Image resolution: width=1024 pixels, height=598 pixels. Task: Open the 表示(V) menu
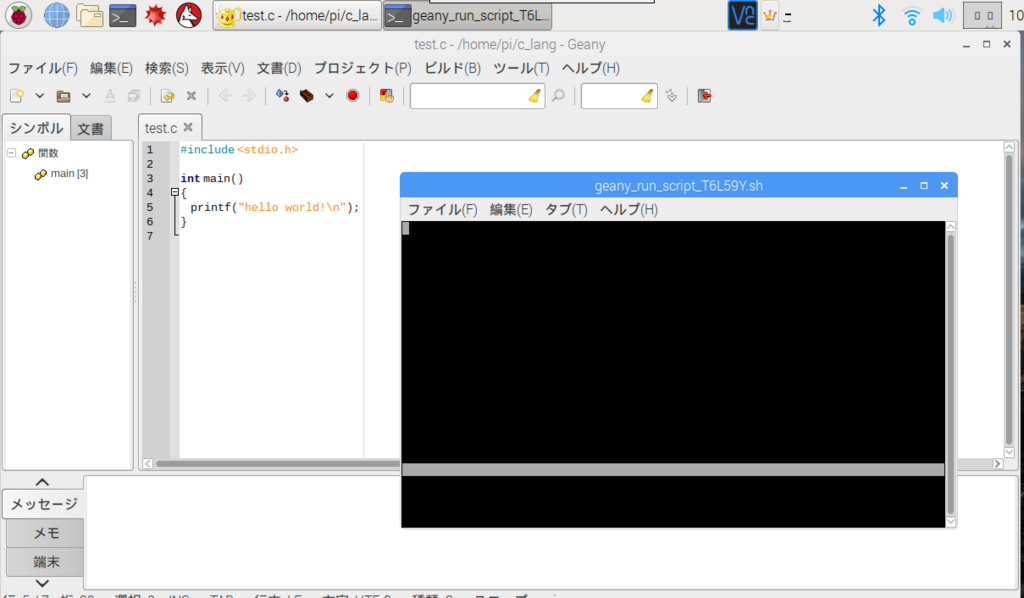pos(222,69)
